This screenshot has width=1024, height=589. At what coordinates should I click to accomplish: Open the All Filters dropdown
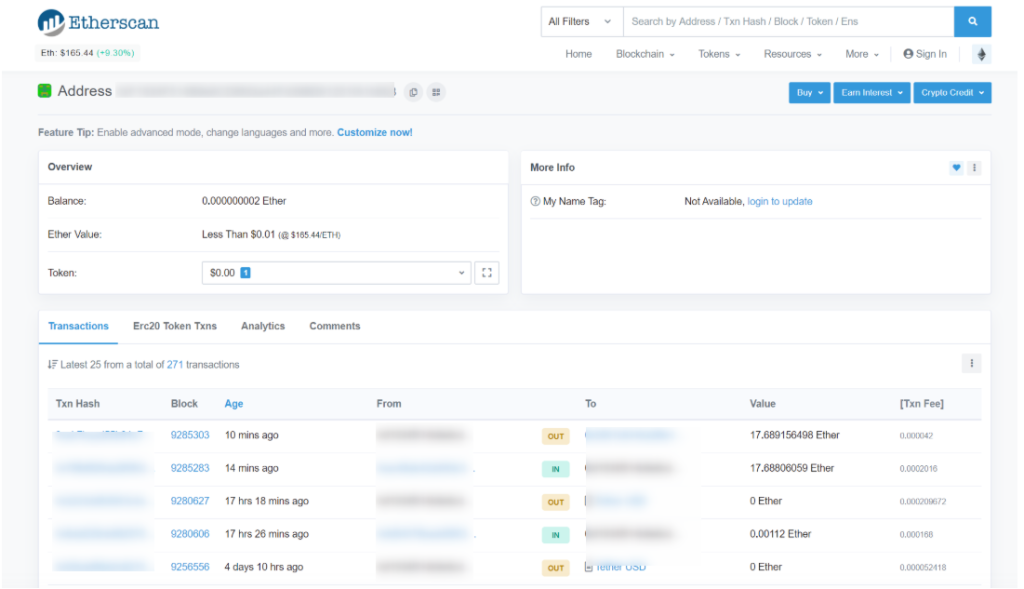(x=581, y=22)
